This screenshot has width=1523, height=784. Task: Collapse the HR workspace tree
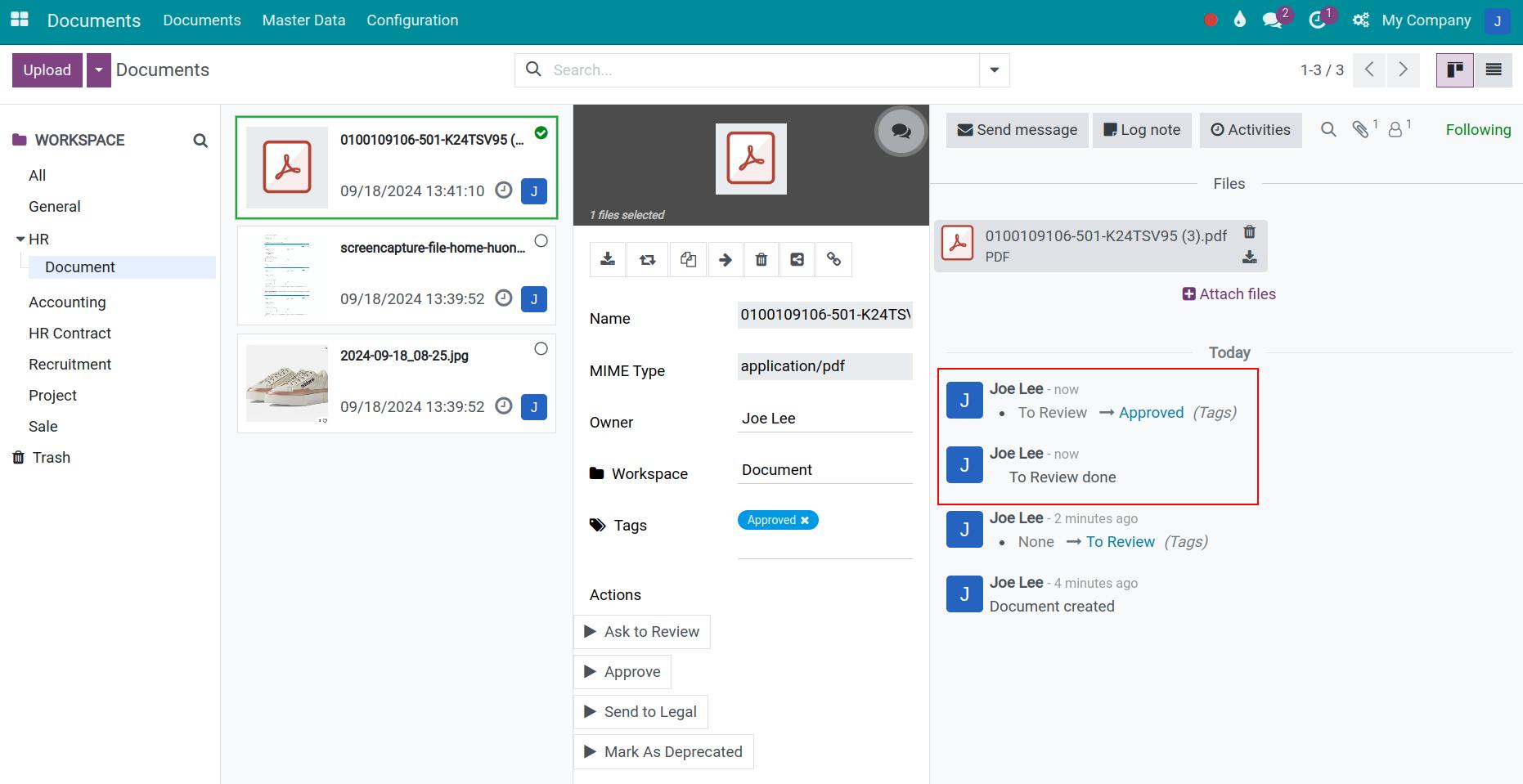click(21, 240)
